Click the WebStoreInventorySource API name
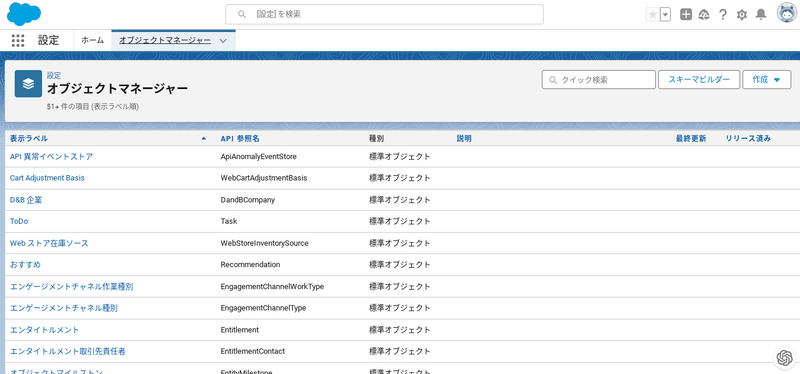The height and width of the screenshot is (374, 800). click(264, 243)
